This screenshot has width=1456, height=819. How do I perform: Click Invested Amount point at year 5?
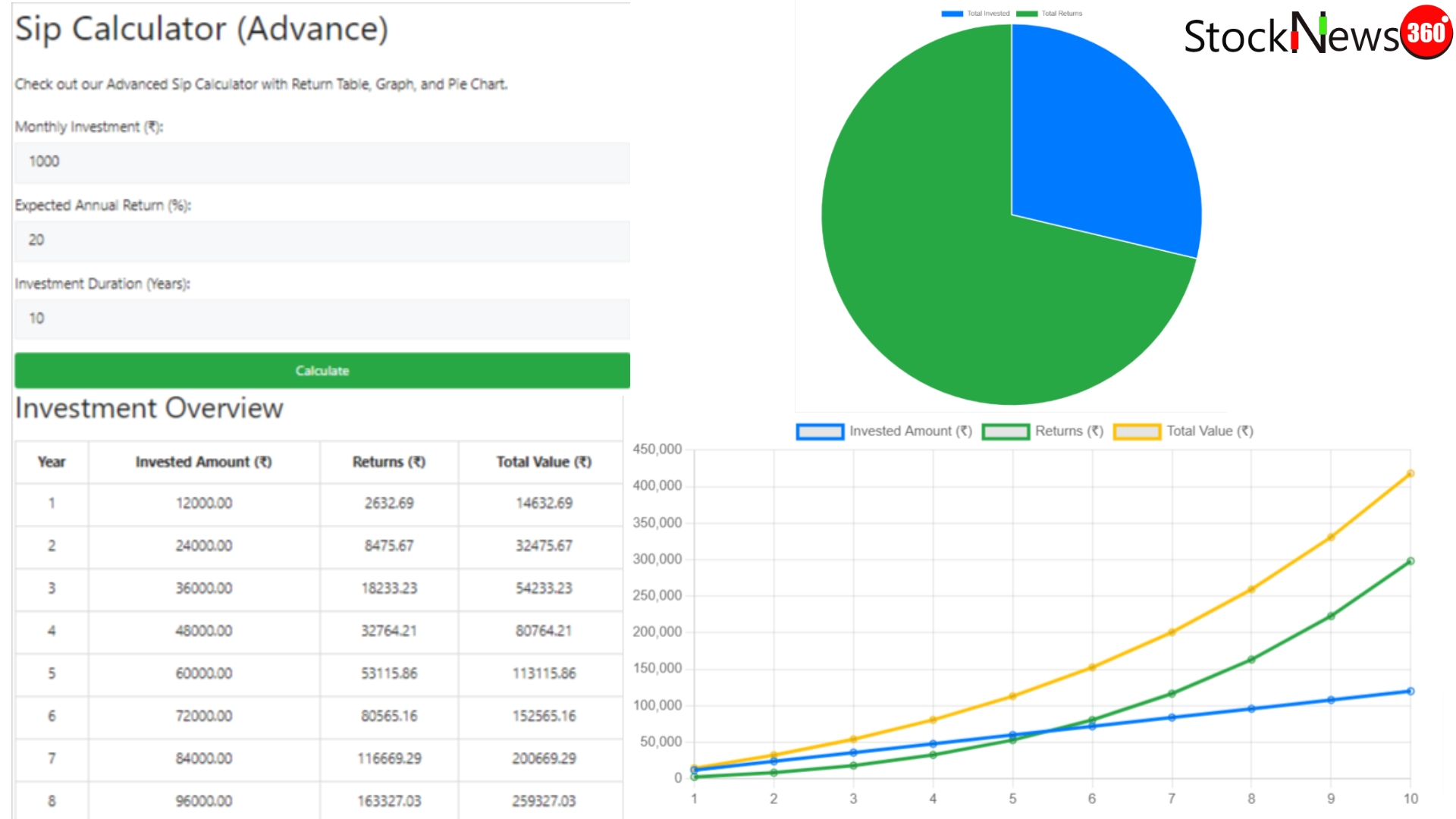click(1012, 735)
